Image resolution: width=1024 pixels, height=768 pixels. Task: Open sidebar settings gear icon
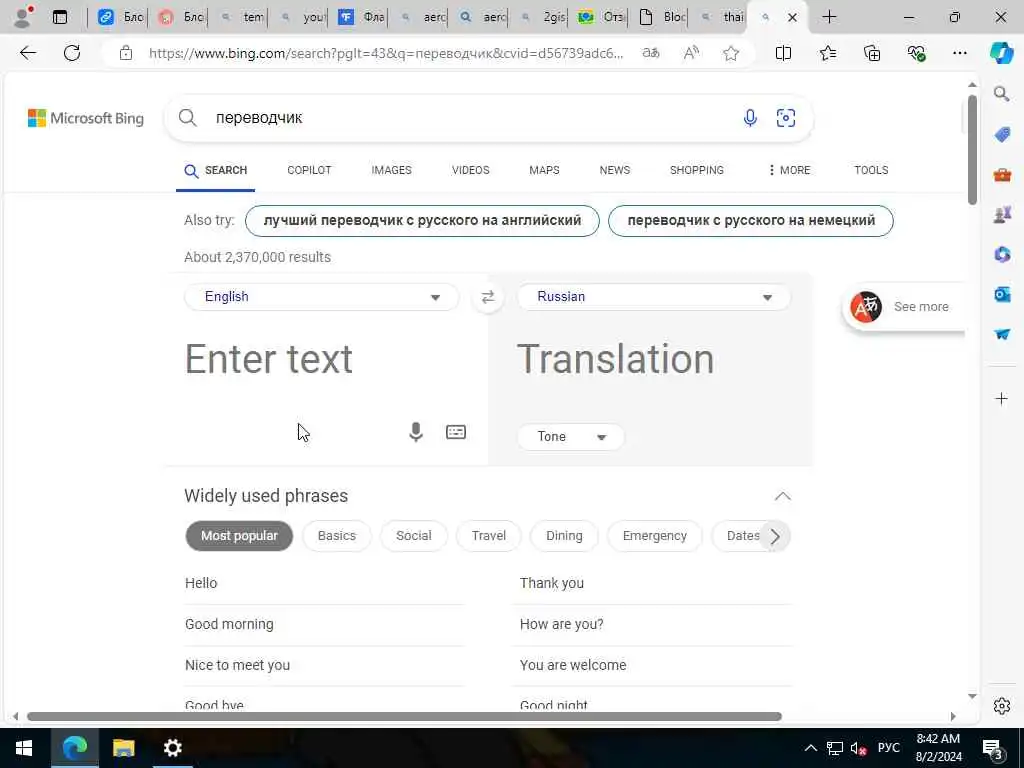[x=1002, y=706]
